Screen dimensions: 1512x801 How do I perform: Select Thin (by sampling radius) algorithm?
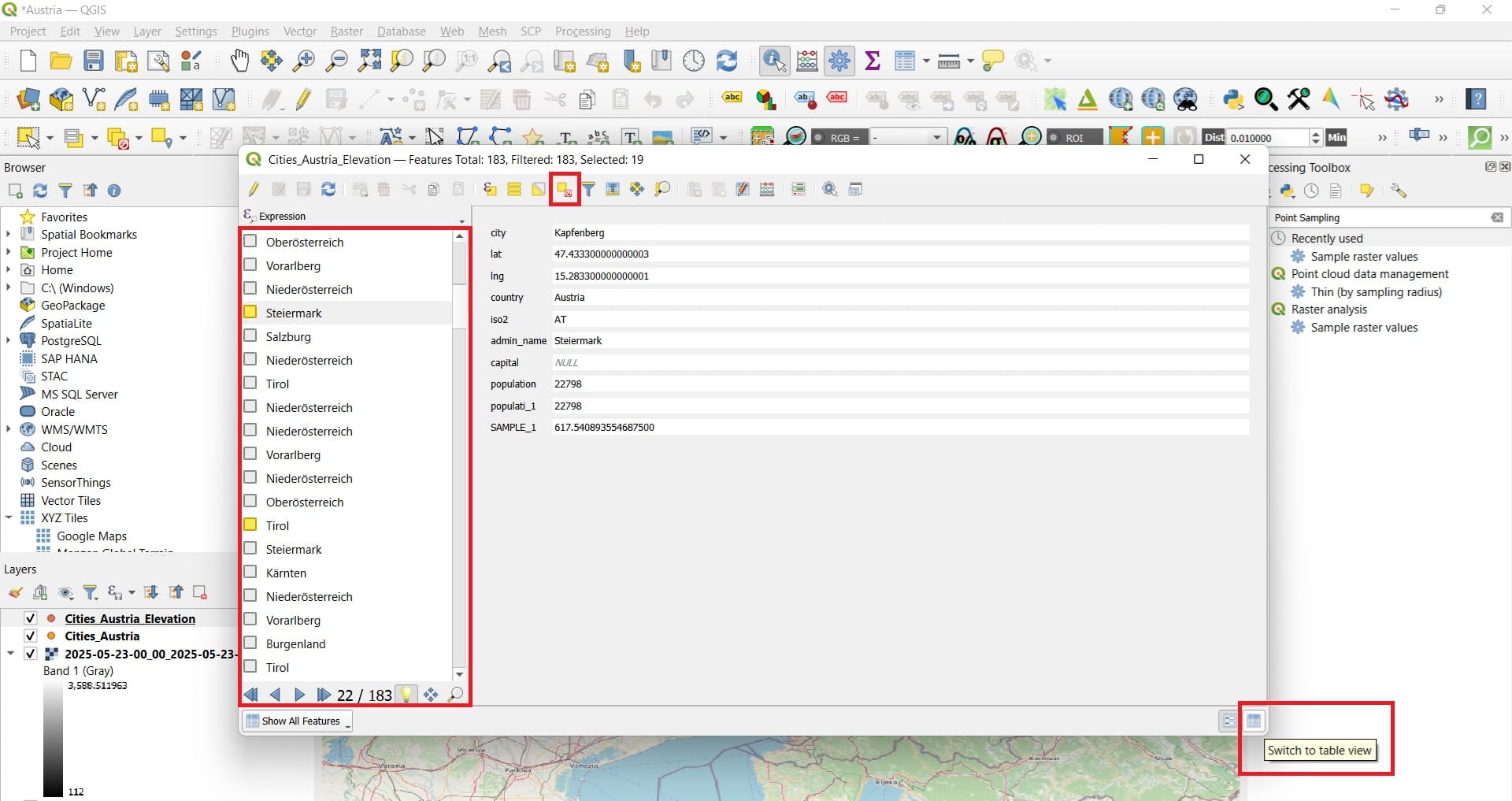click(1376, 291)
